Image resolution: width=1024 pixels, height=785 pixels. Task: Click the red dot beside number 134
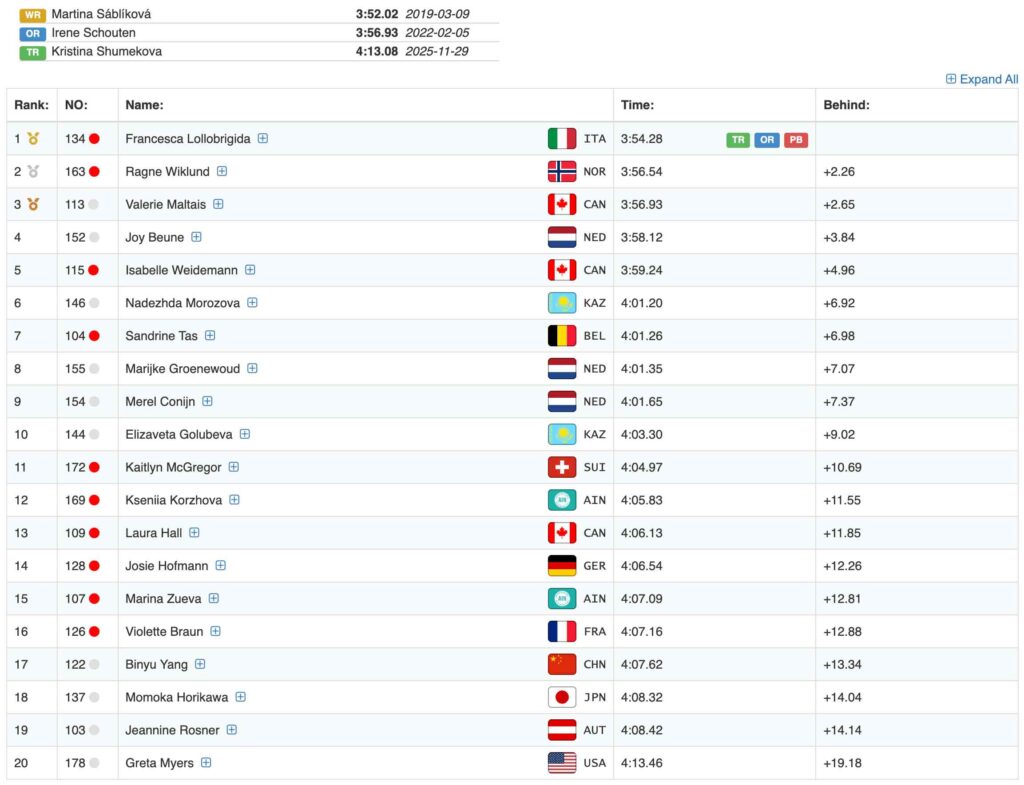pos(94,139)
